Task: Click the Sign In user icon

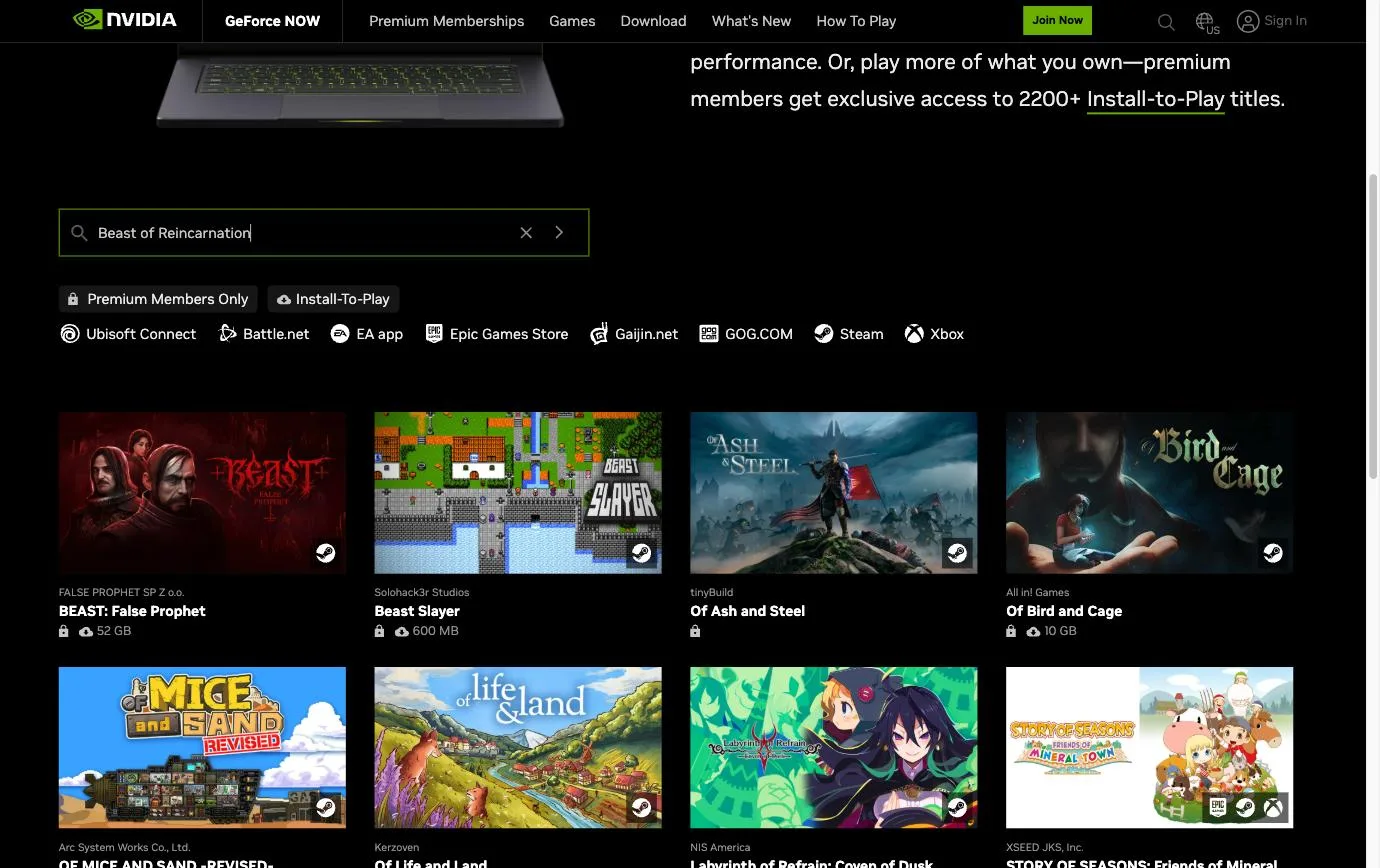Action: [1247, 21]
